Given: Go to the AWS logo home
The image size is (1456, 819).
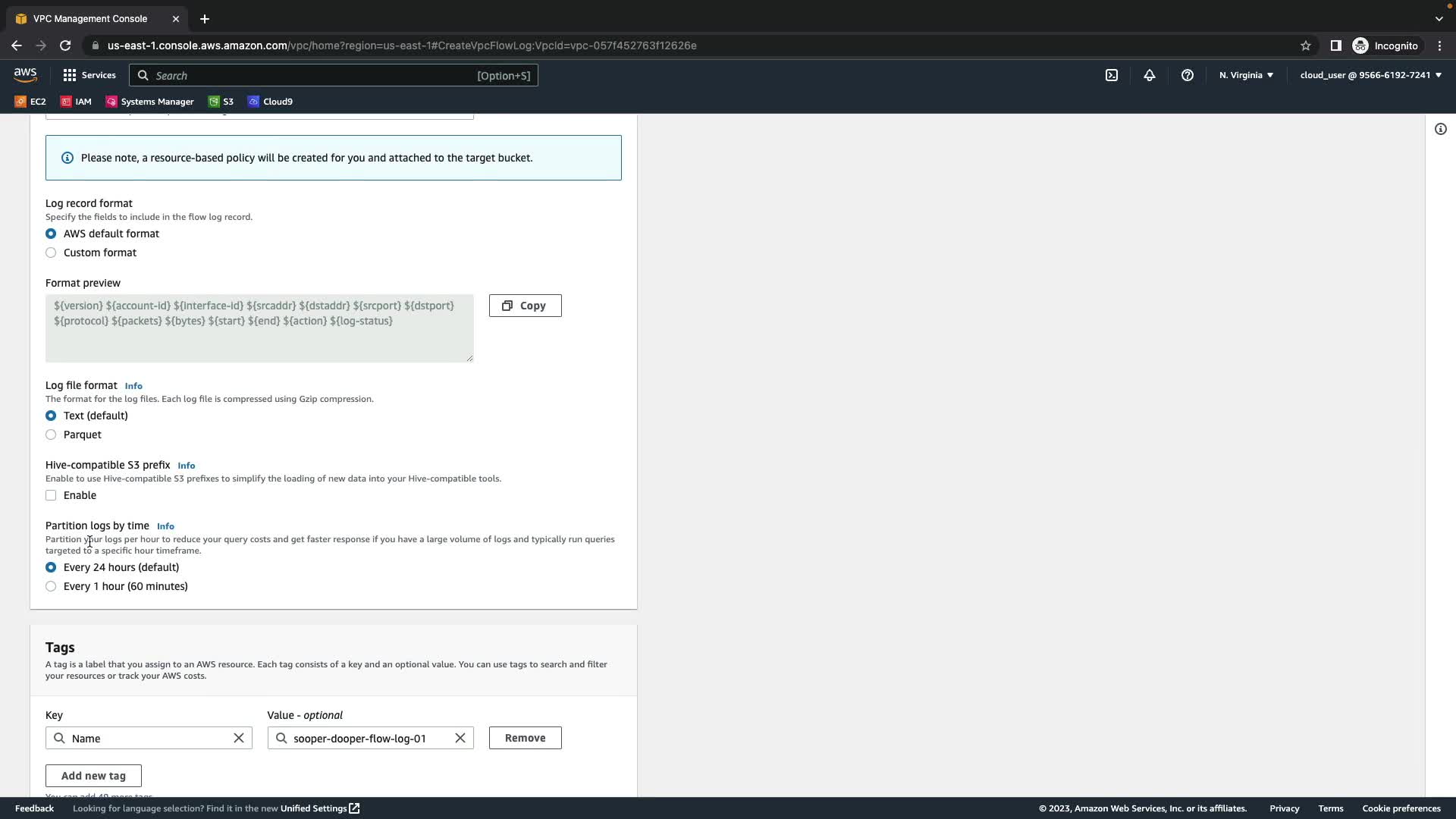Looking at the screenshot, I should 25,74.
